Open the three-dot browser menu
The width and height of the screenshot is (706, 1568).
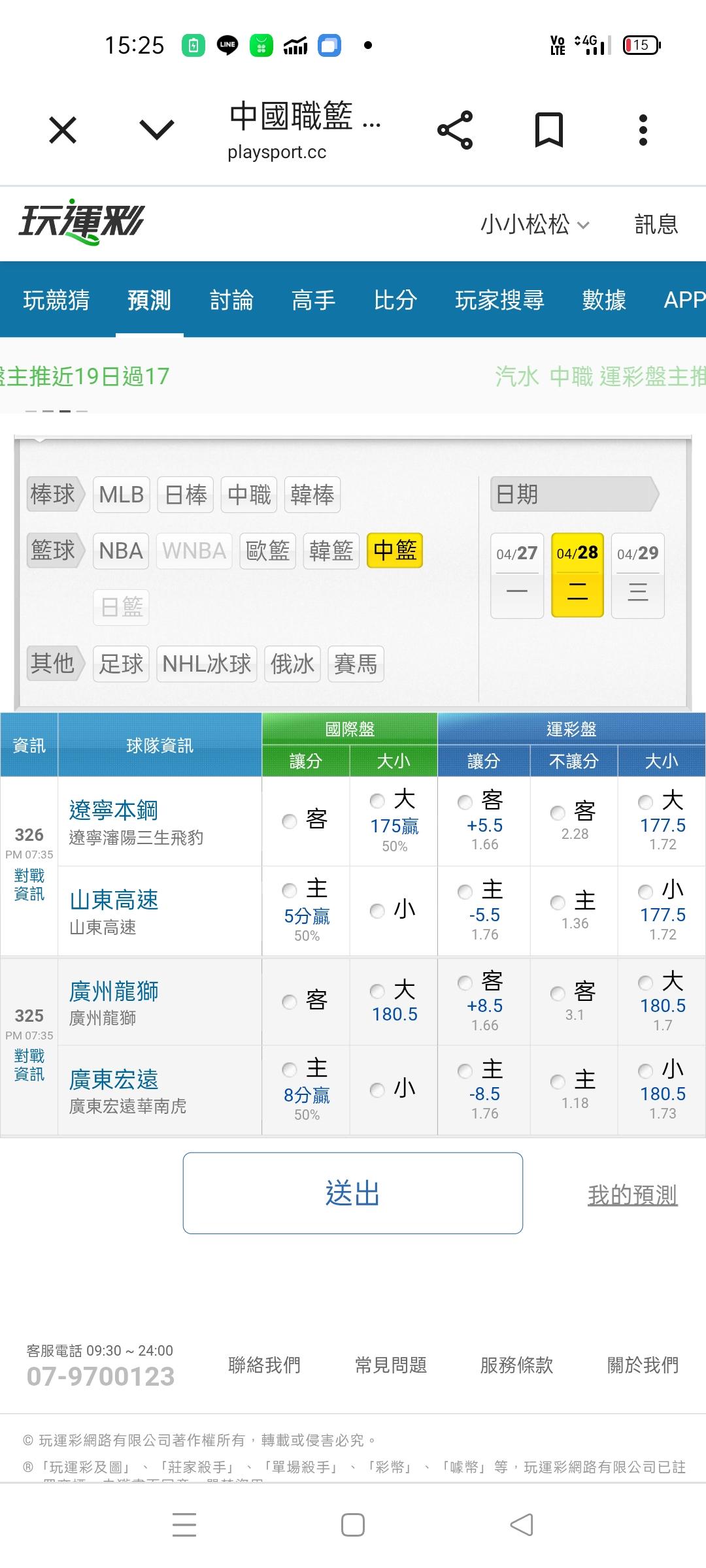[643, 130]
